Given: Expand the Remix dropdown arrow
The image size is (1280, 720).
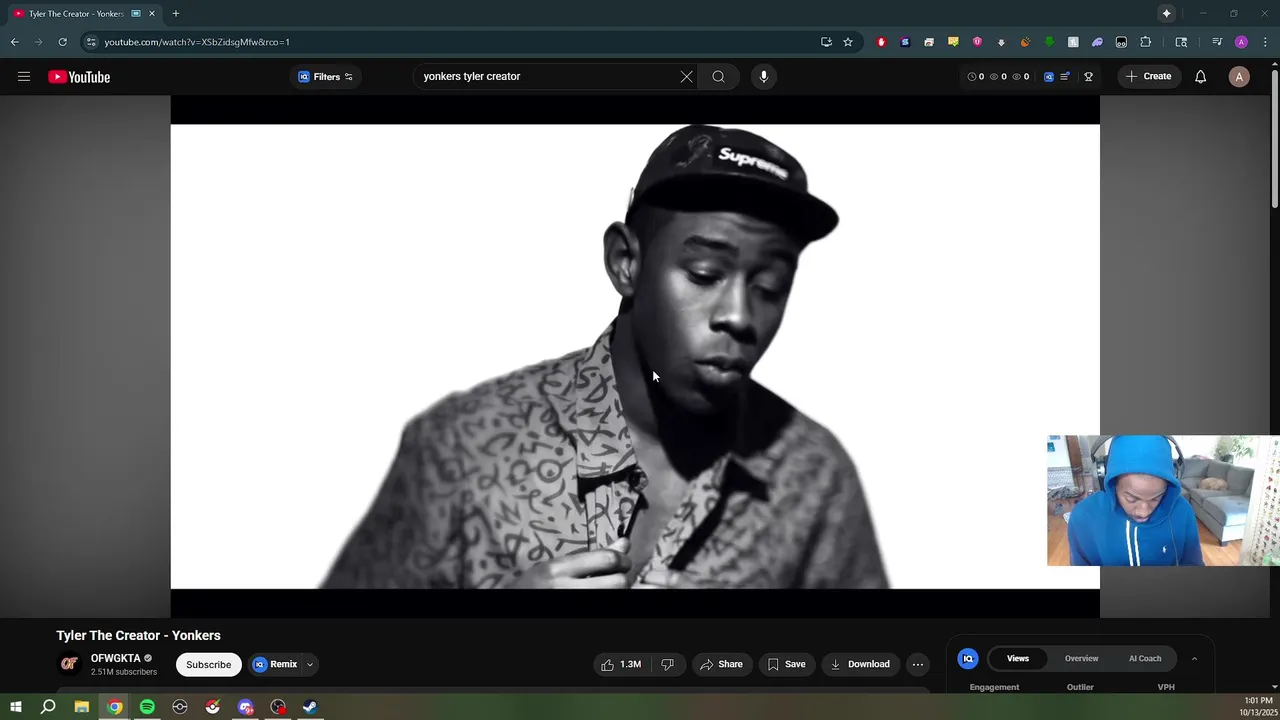Looking at the screenshot, I should tap(310, 665).
